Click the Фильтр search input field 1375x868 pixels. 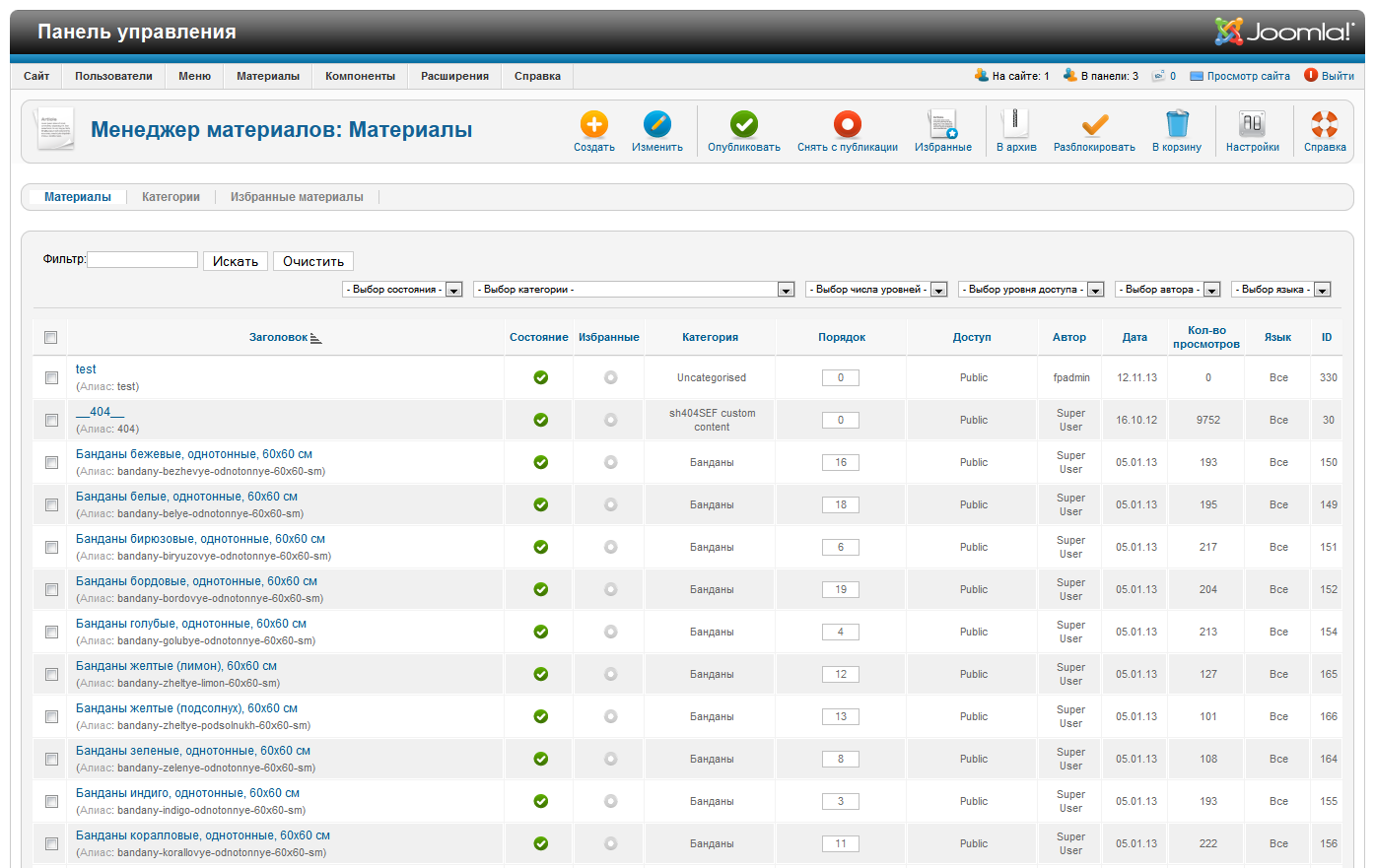pyautogui.click(x=143, y=259)
